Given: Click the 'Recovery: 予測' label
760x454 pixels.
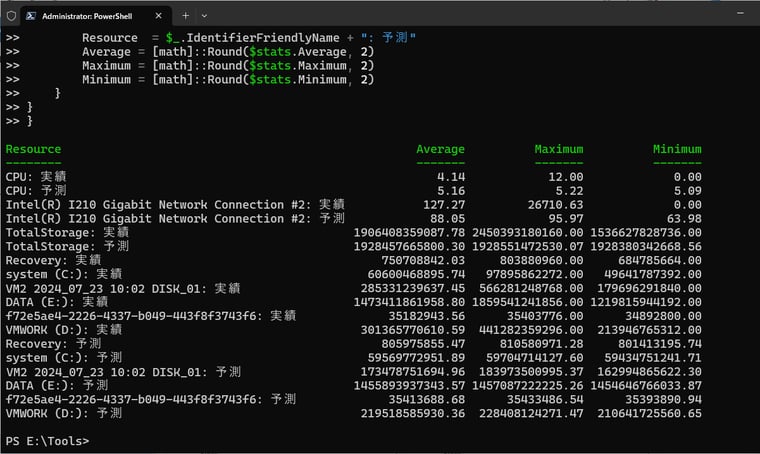Looking at the screenshot, I should pyautogui.click(x=53, y=344).
